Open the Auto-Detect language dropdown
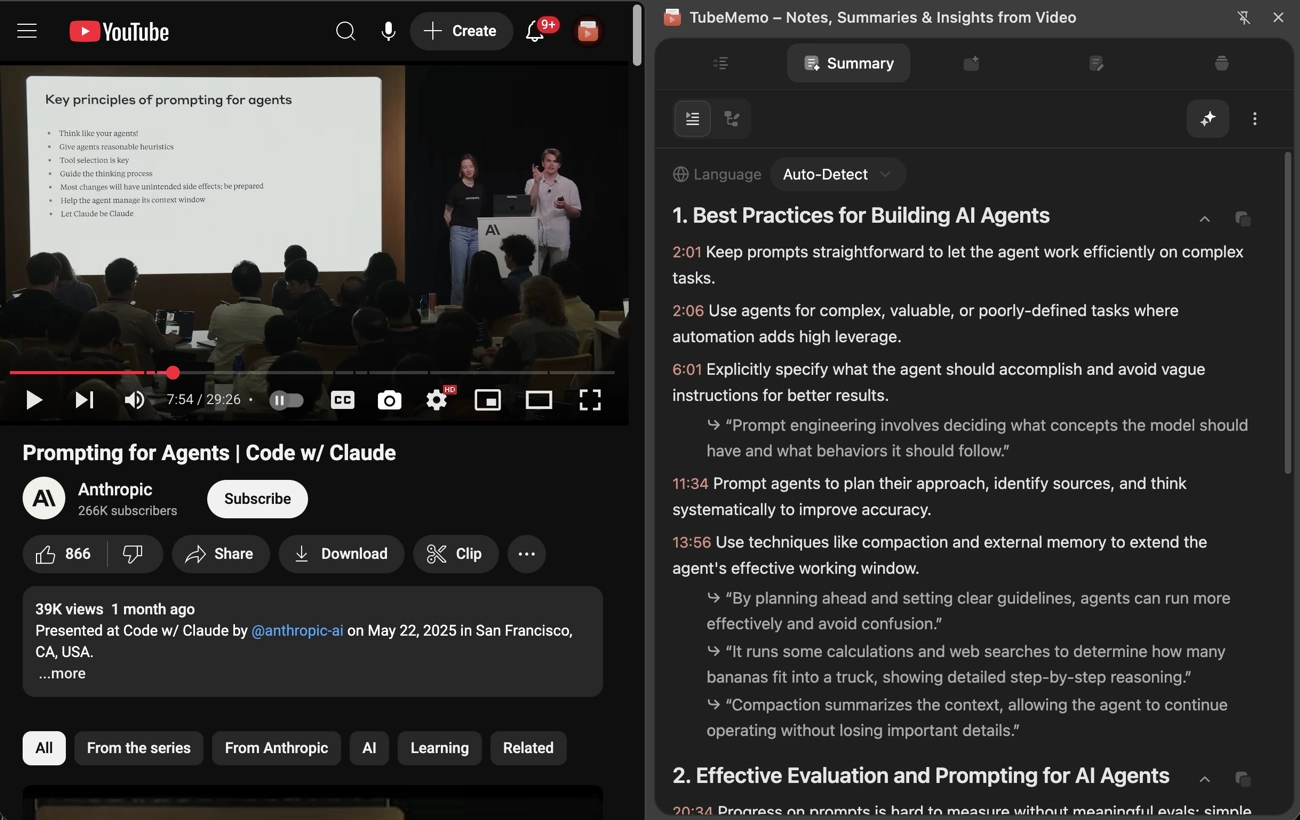Image resolution: width=1300 pixels, height=820 pixels. coord(837,174)
